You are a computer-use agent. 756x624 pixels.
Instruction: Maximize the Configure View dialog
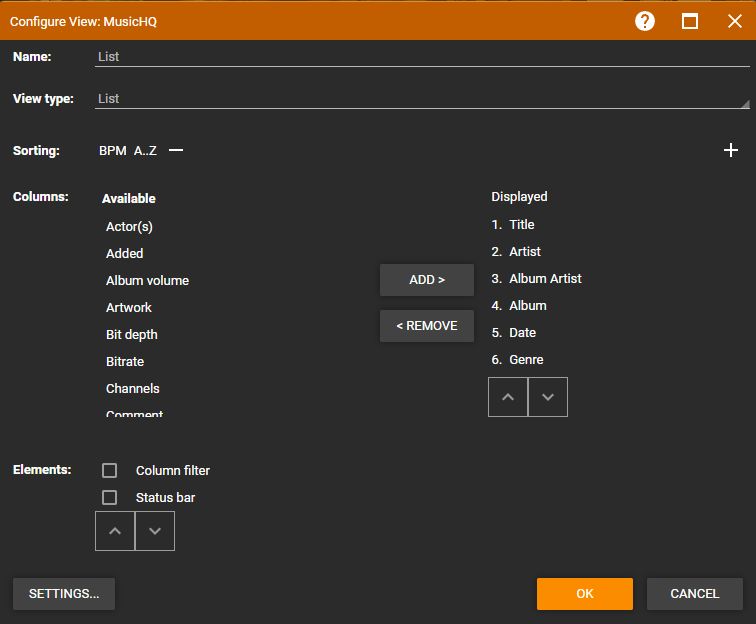[689, 21]
